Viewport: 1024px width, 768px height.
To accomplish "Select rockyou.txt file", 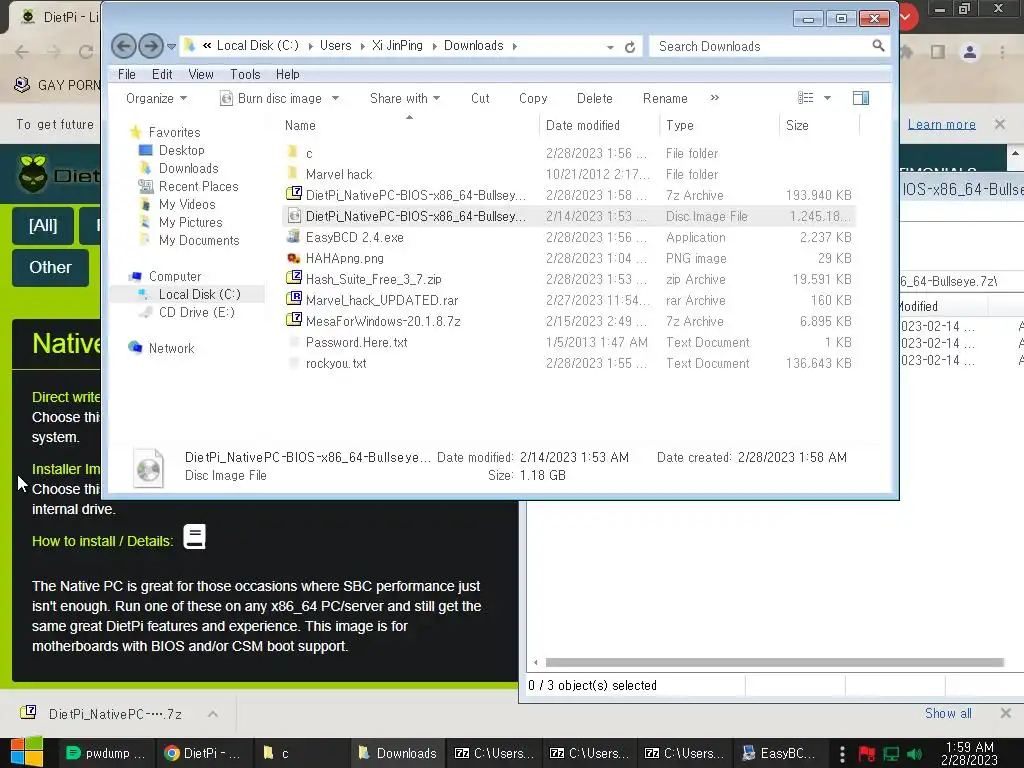I will (336, 363).
